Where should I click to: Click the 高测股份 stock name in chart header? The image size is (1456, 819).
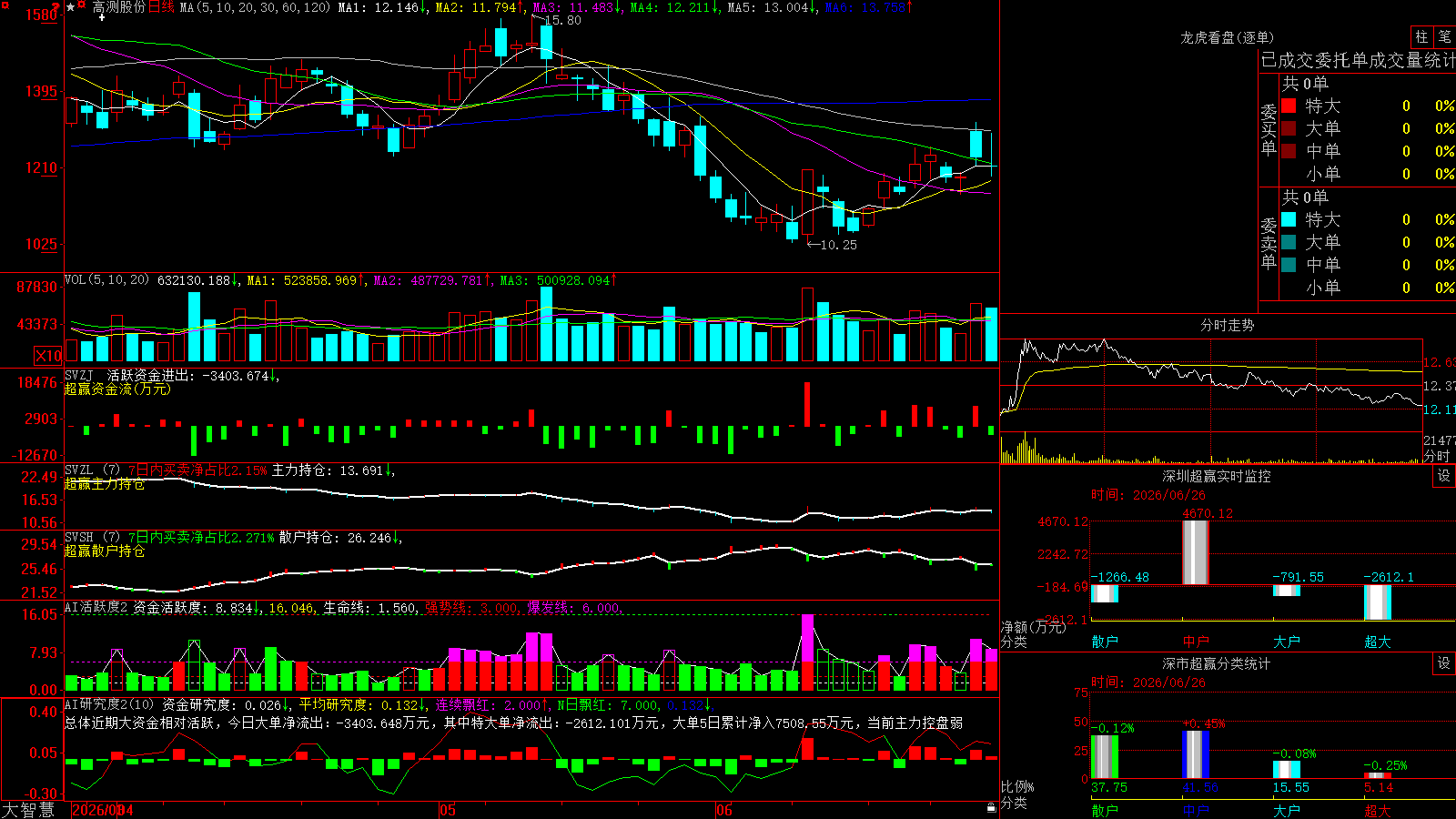[x=119, y=7]
